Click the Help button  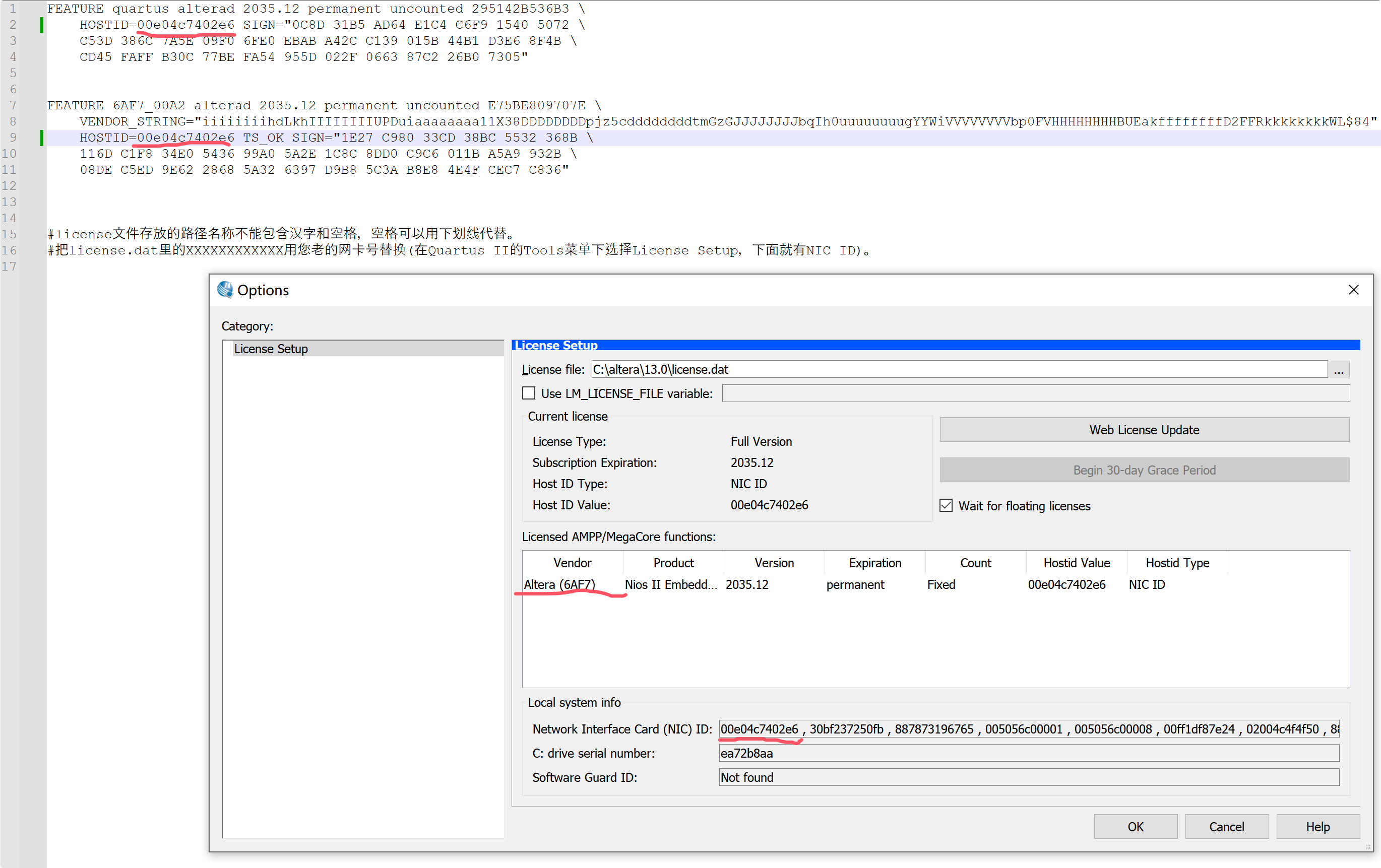point(1318,826)
